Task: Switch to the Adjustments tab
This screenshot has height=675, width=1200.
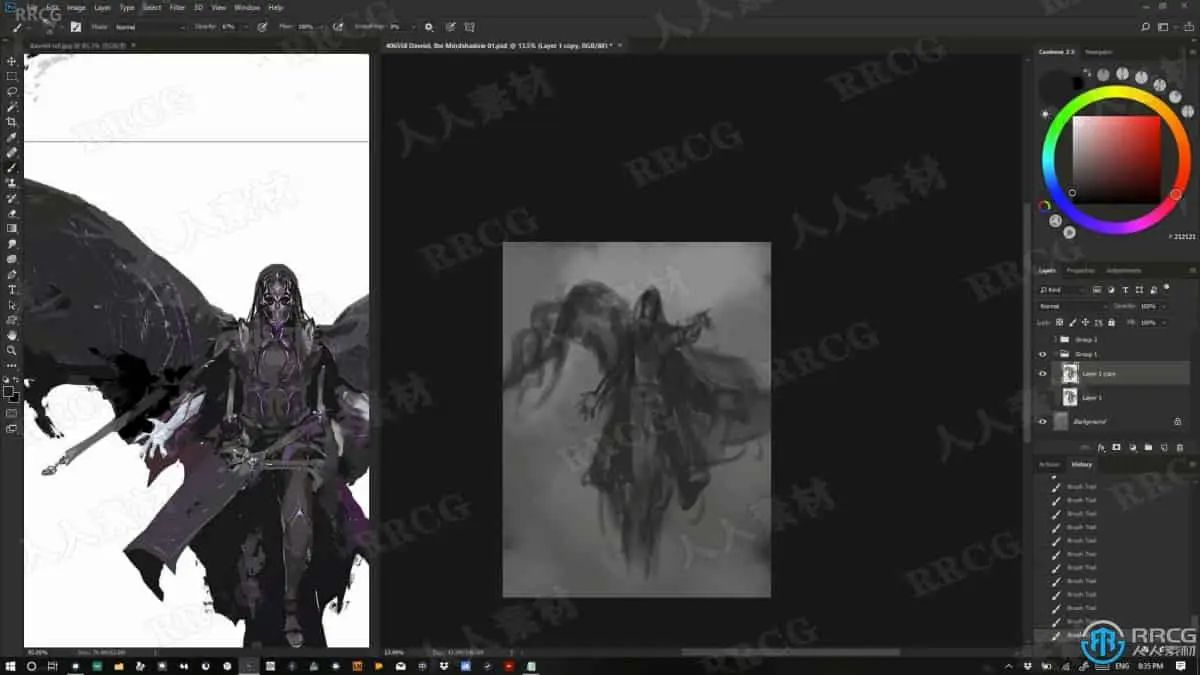Action: pos(1124,271)
